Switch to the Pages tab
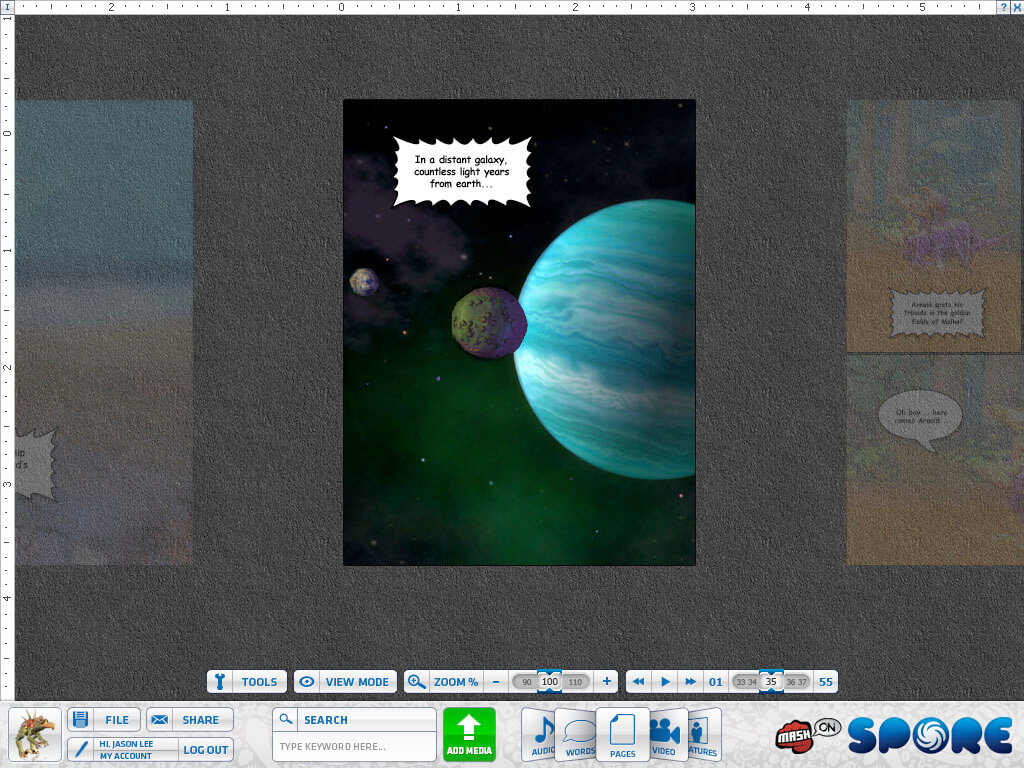 [x=622, y=735]
